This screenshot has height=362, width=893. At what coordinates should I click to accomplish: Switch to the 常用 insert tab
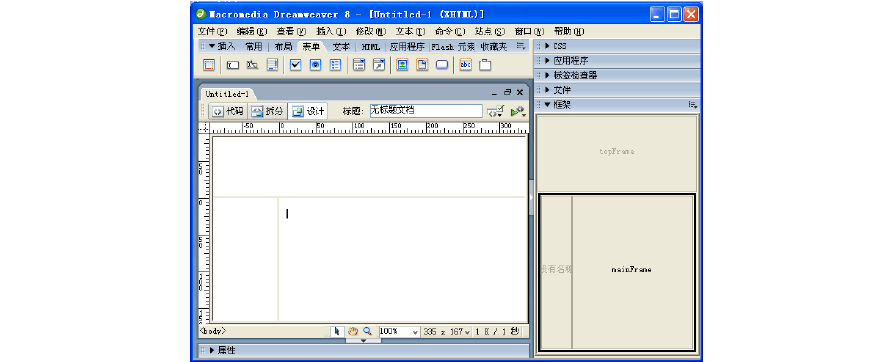[x=253, y=47]
